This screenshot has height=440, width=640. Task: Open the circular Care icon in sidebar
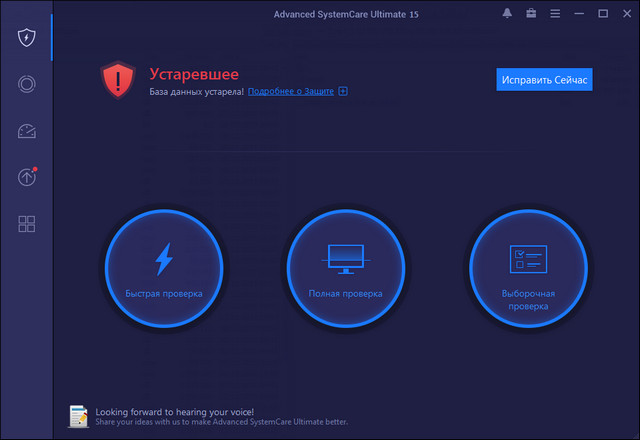(x=27, y=85)
